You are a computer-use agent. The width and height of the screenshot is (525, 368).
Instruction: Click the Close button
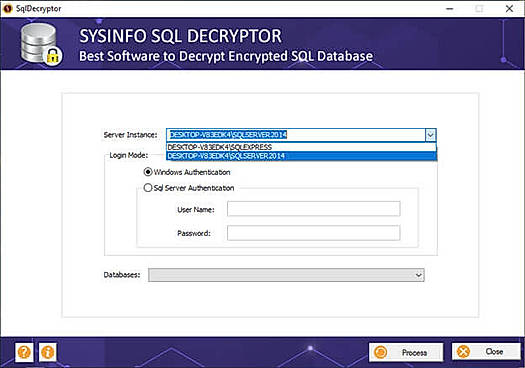(486, 352)
